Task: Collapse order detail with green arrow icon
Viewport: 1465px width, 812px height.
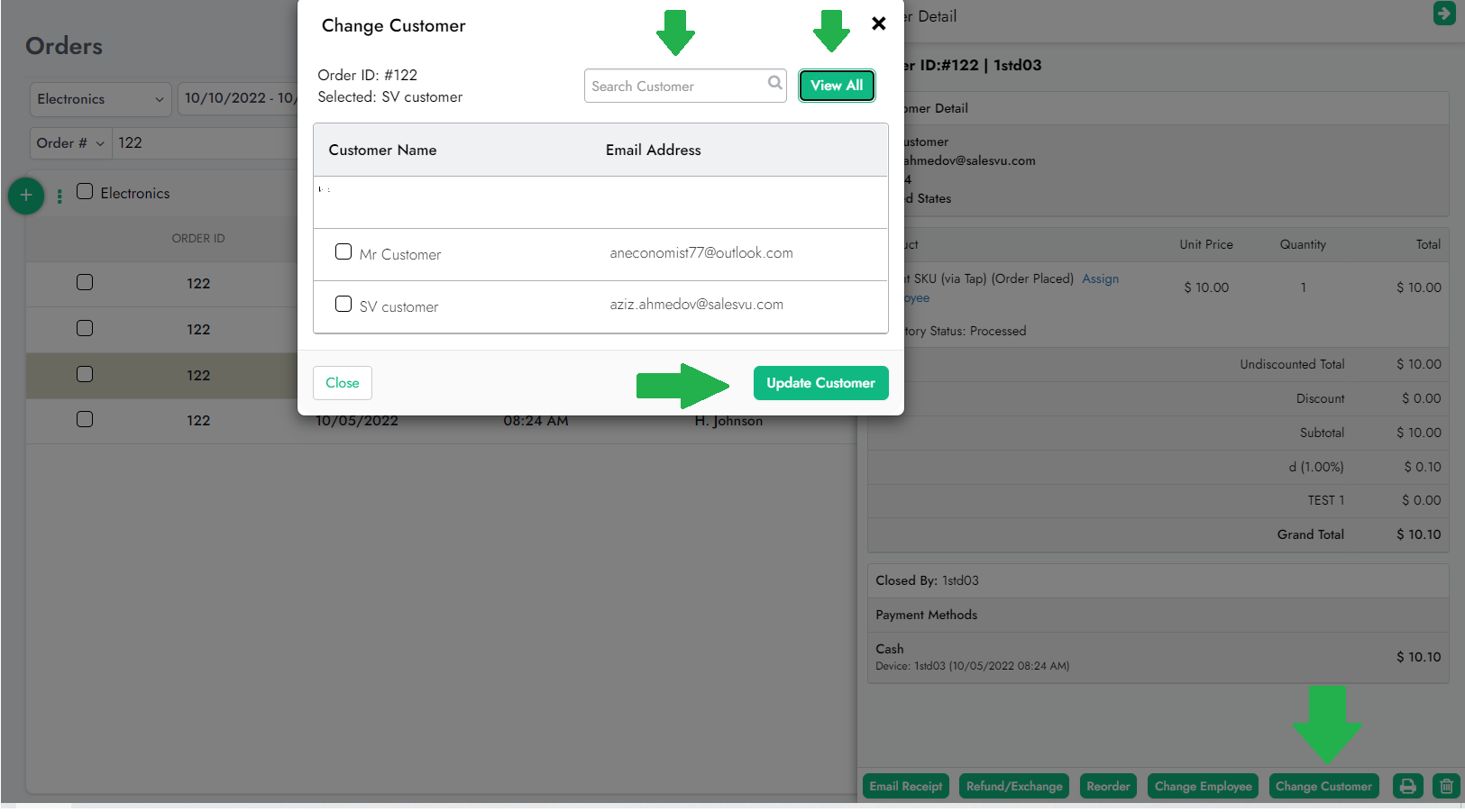Action: (x=1443, y=14)
